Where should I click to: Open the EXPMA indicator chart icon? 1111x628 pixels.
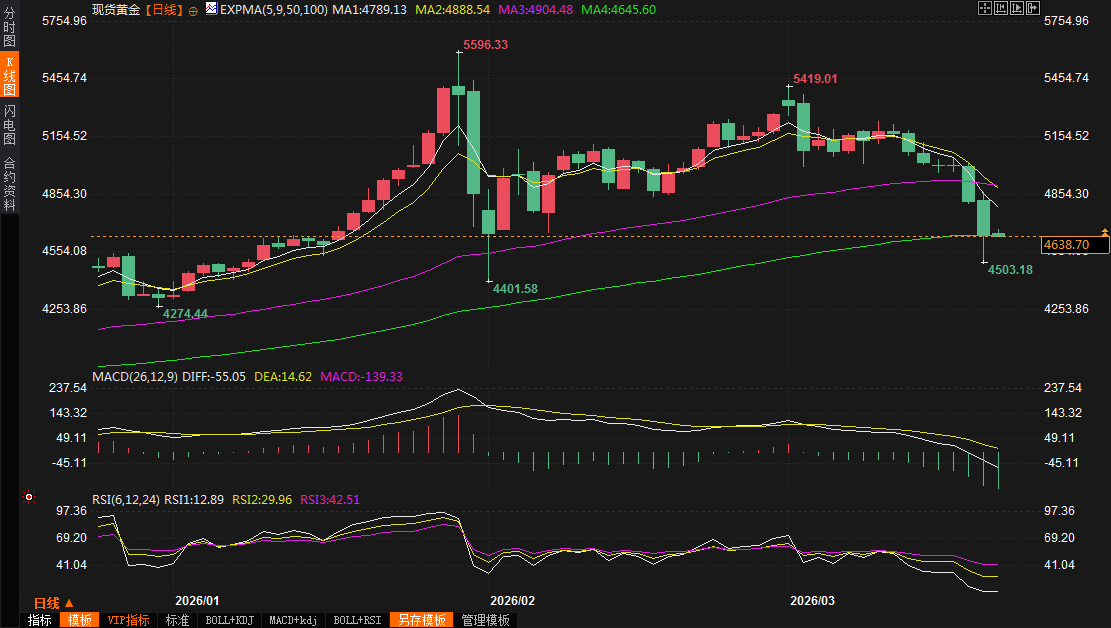coord(211,9)
